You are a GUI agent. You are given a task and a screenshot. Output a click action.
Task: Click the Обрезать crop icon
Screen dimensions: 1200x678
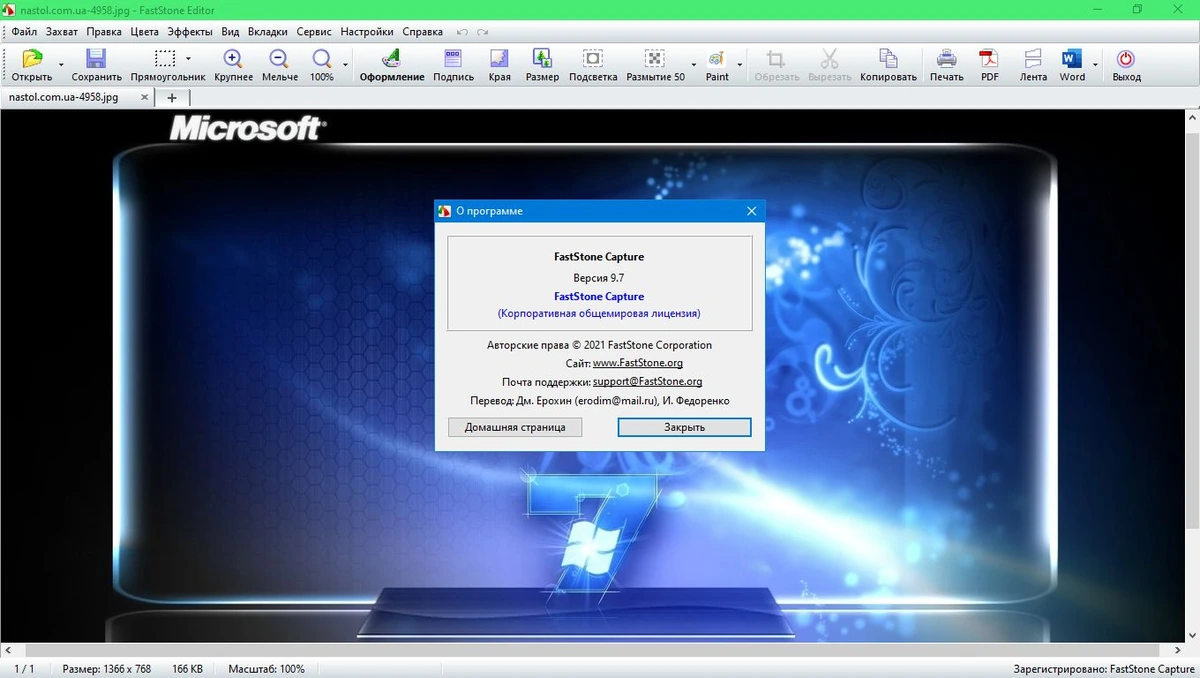tap(776, 59)
